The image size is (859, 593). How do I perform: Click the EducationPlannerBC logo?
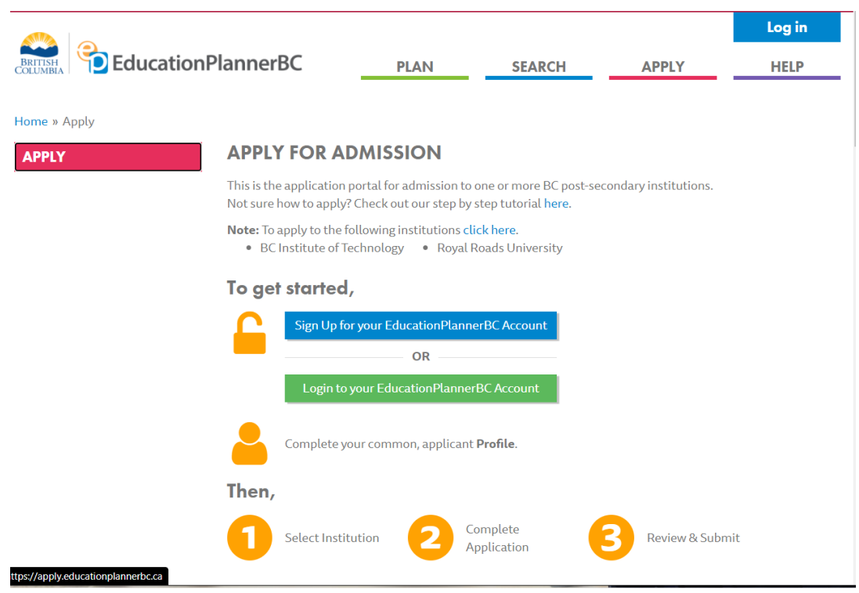190,60
